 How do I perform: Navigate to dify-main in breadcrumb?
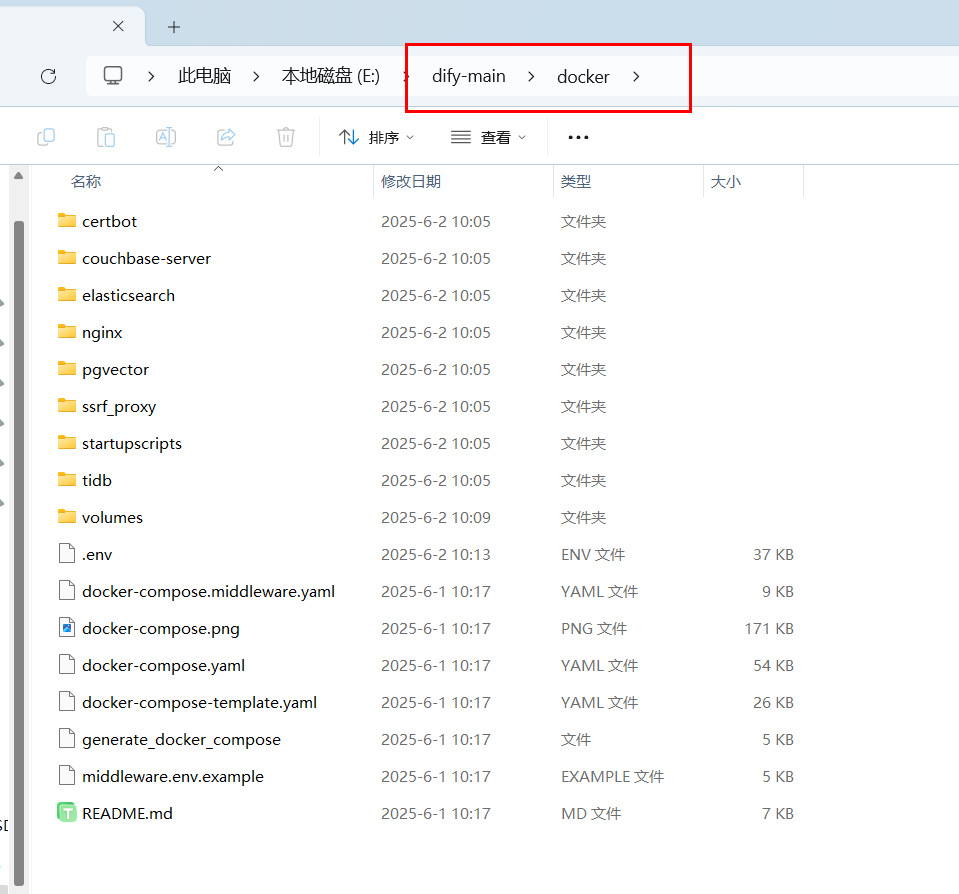pyautogui.click(x=468, y=76)
